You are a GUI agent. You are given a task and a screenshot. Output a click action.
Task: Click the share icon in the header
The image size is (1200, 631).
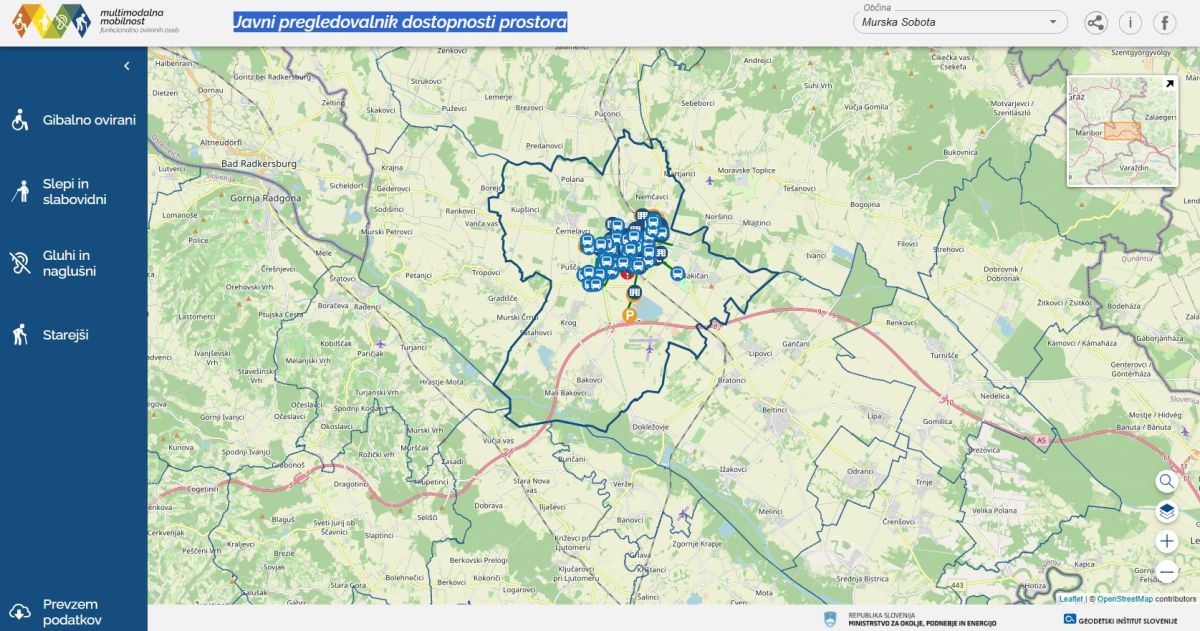click(x=1096, y=23)
